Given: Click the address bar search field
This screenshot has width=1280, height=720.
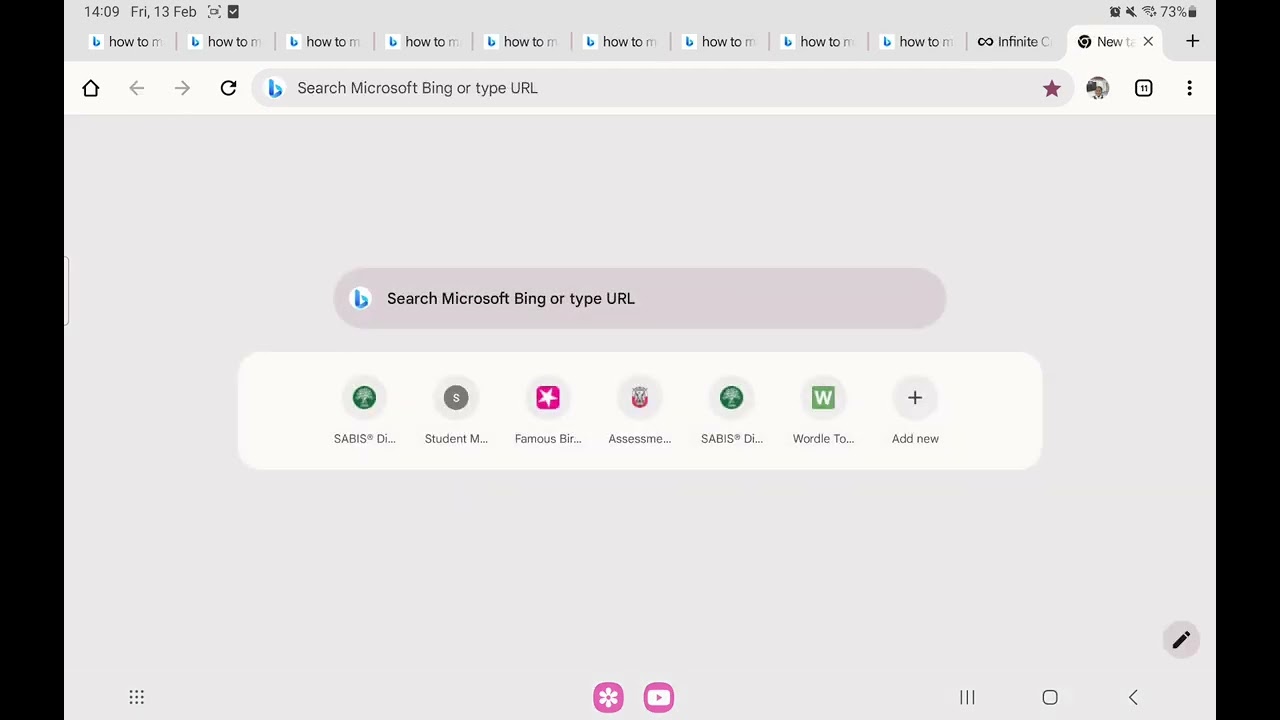Looking at the screenshot, I should coord(662,88).
